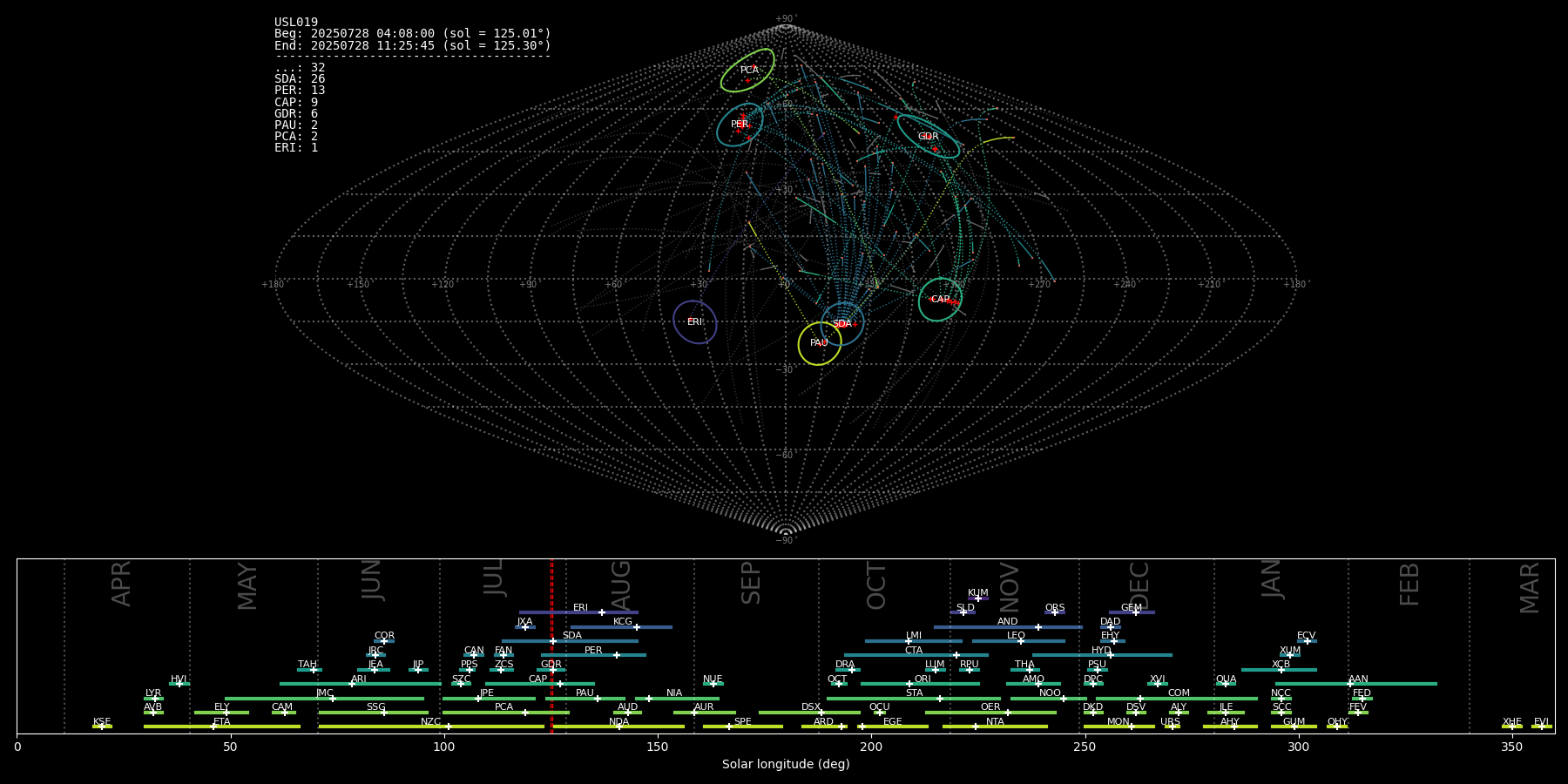
Task: Click the NZC shower label in timeline
Action: 431,722
